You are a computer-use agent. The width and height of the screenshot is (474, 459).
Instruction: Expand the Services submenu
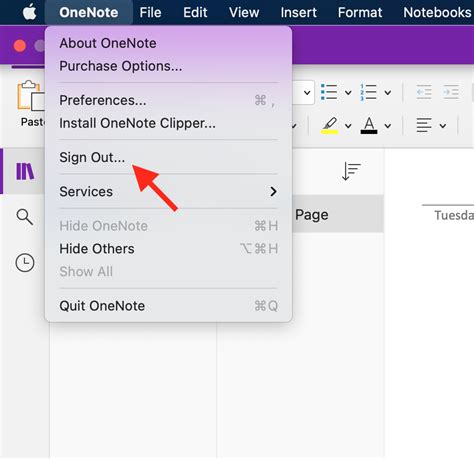[168, 192]
